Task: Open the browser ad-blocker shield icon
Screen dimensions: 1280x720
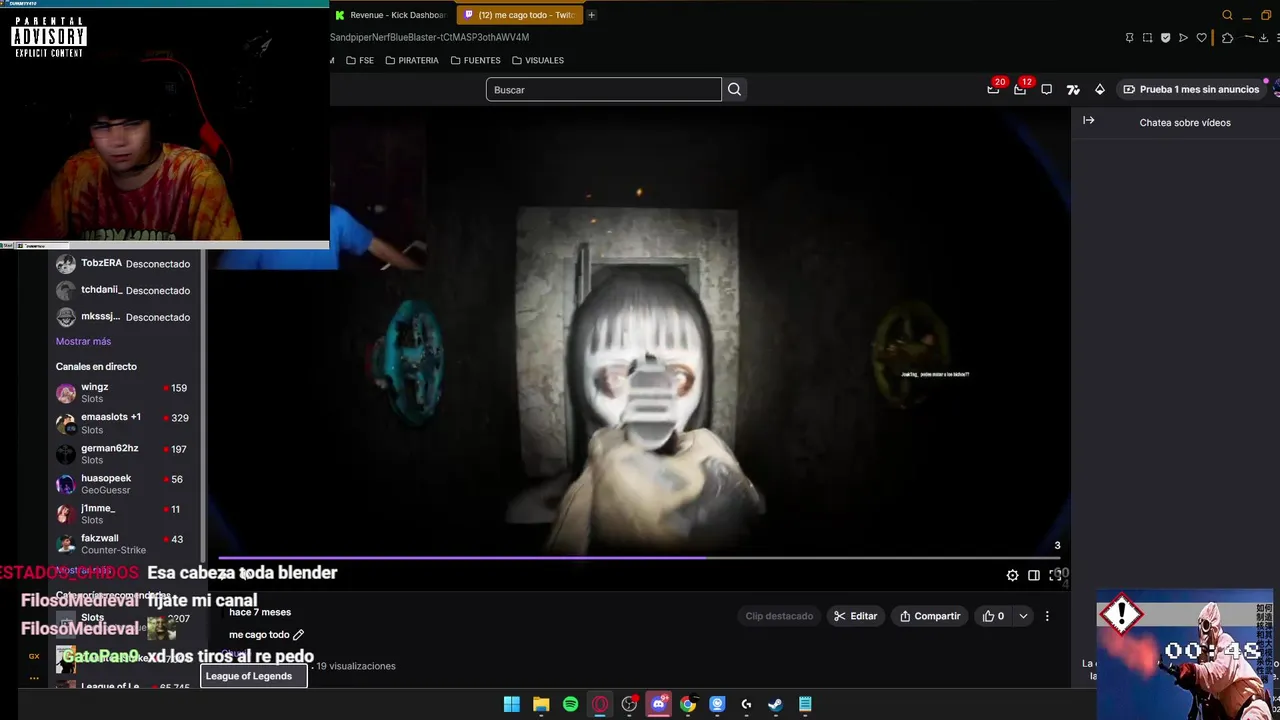Action: (x=1165, y=38)
